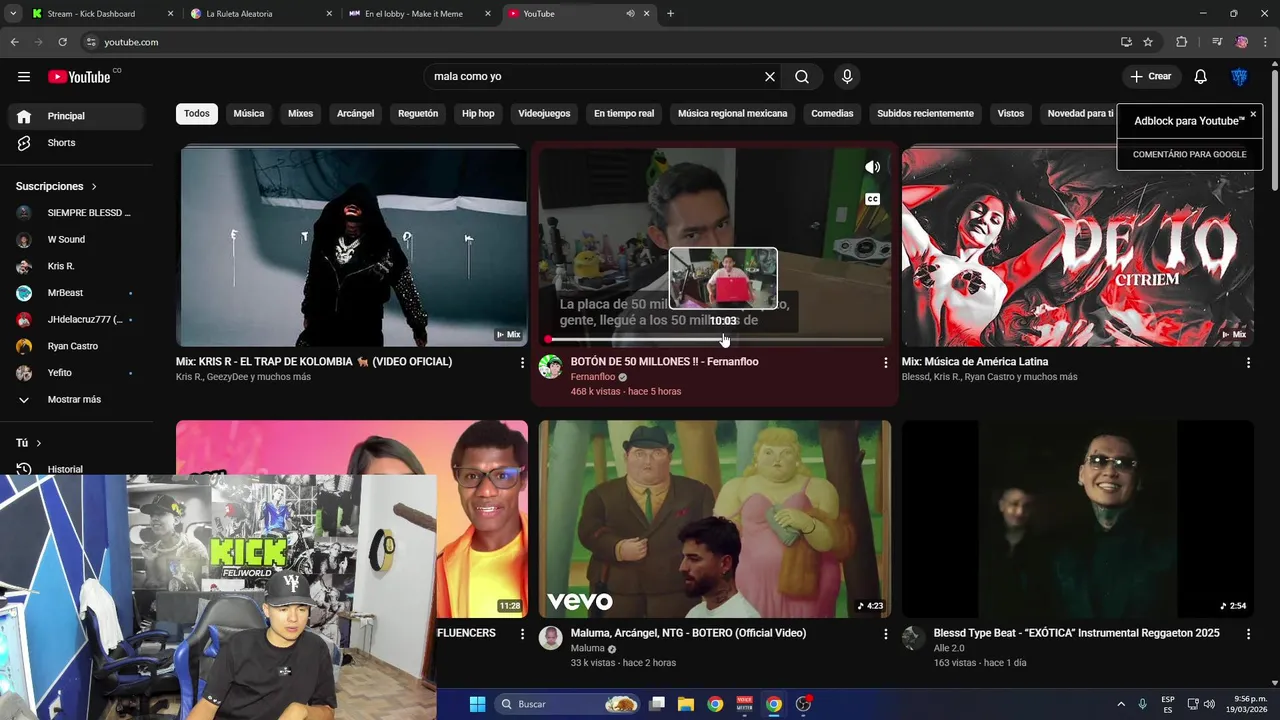The image size is (1280, 720).
Task: Open the Windows Start menu
Action: click(x=477, y=704)
